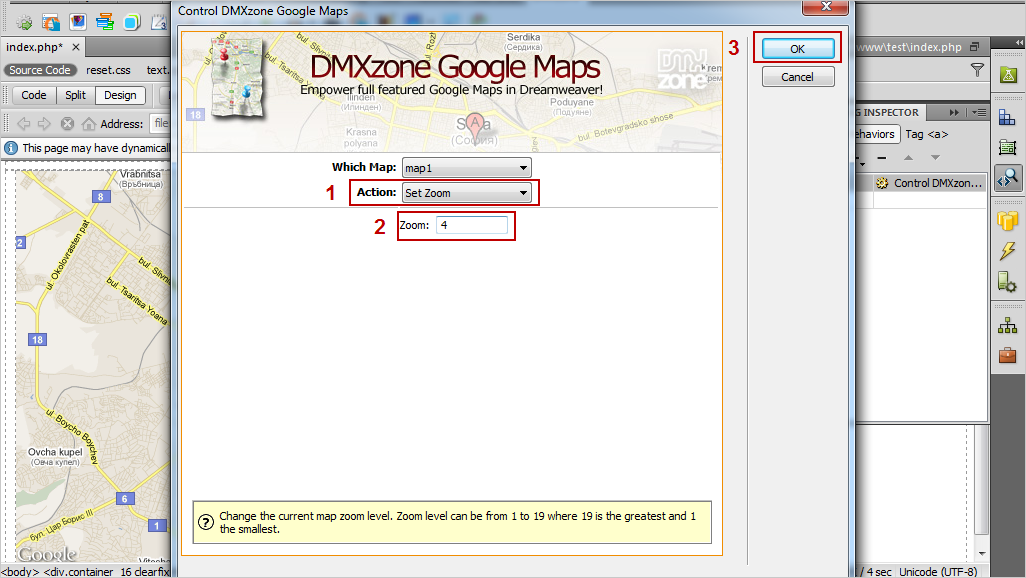Click the body tag in tag selector

(20, 571)
